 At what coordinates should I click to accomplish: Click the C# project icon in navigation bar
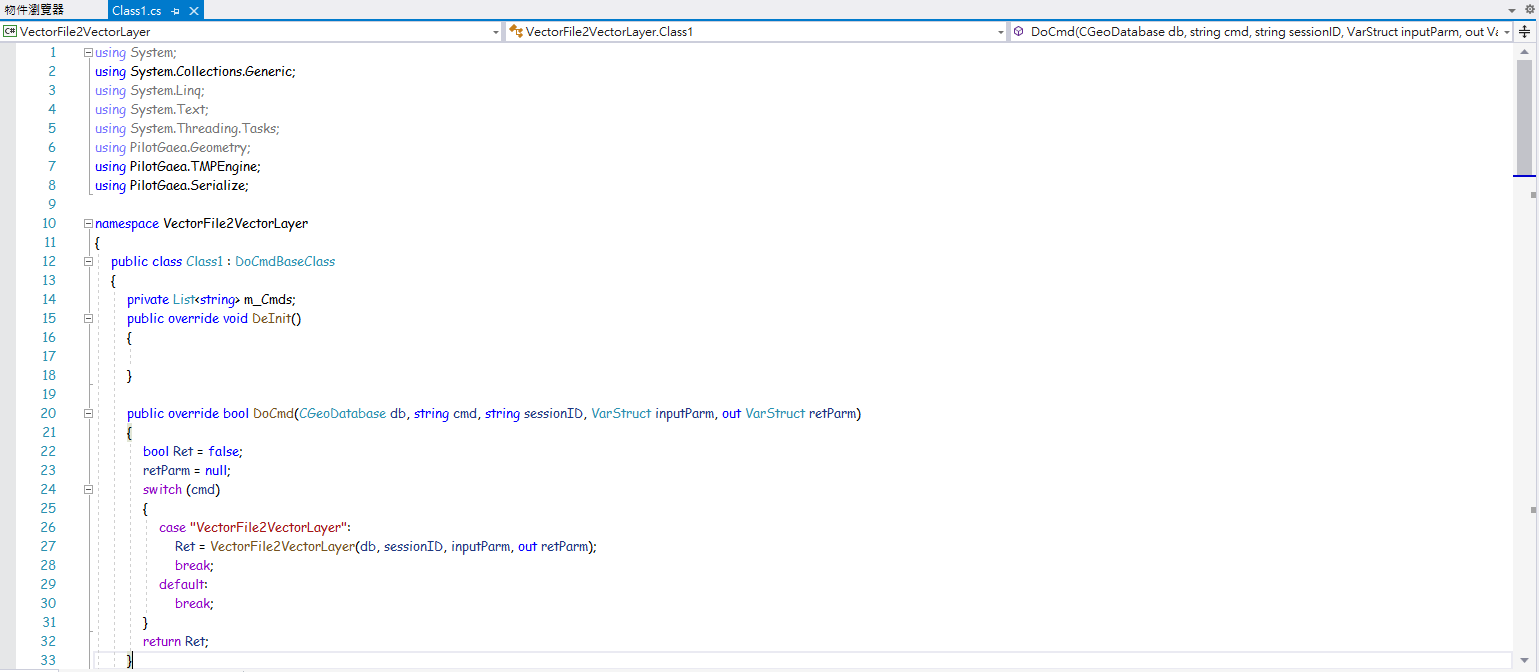[9, 31]
